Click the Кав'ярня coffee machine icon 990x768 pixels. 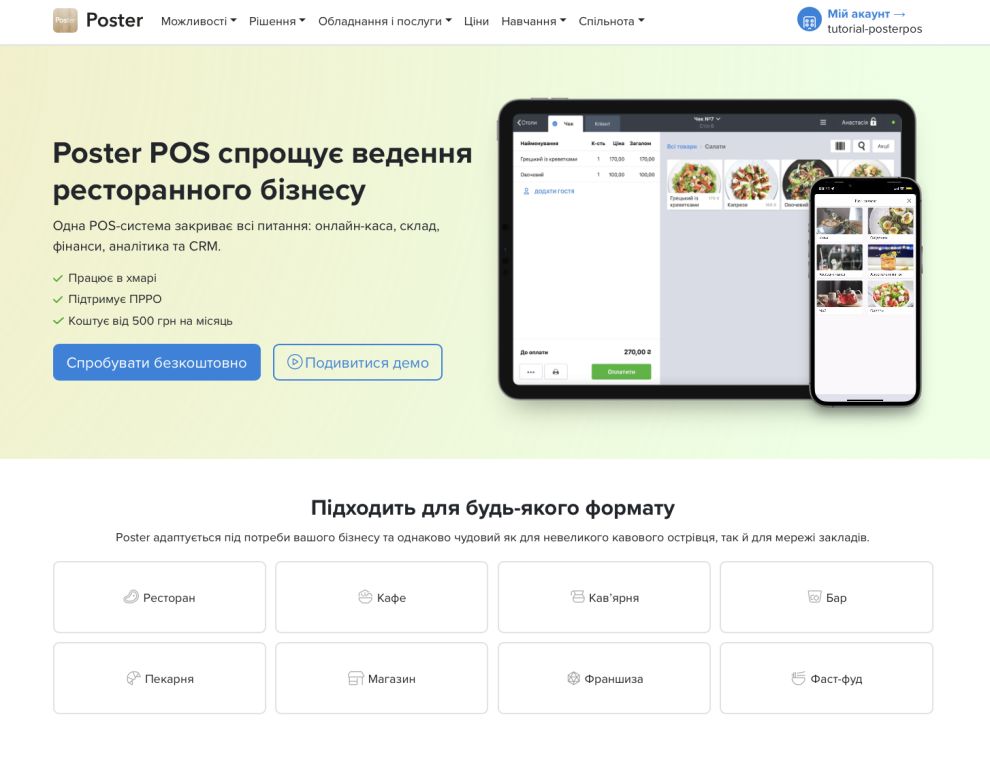coord(577,597)
